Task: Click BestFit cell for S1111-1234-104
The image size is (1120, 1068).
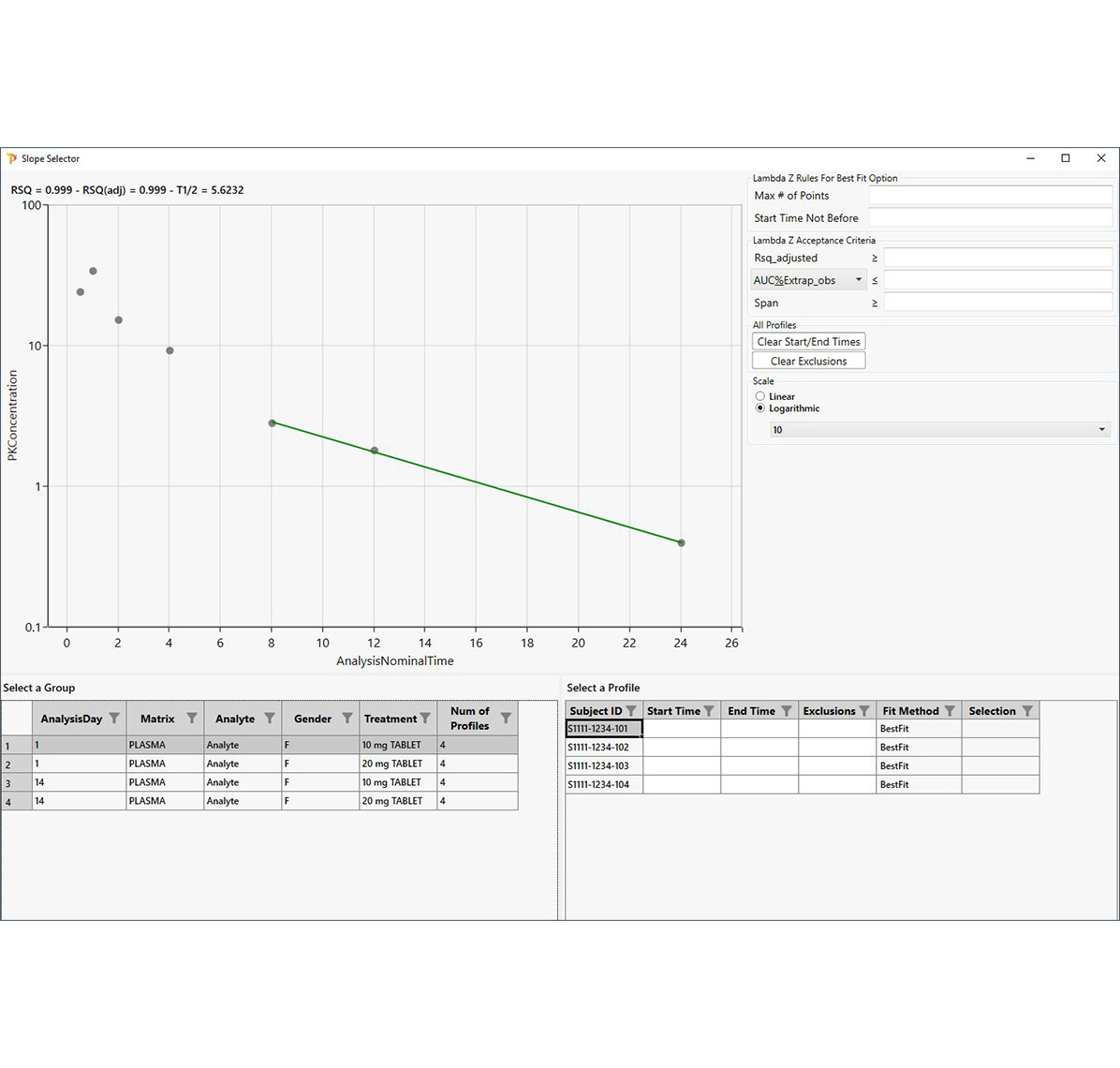Action: coord(919,784)
